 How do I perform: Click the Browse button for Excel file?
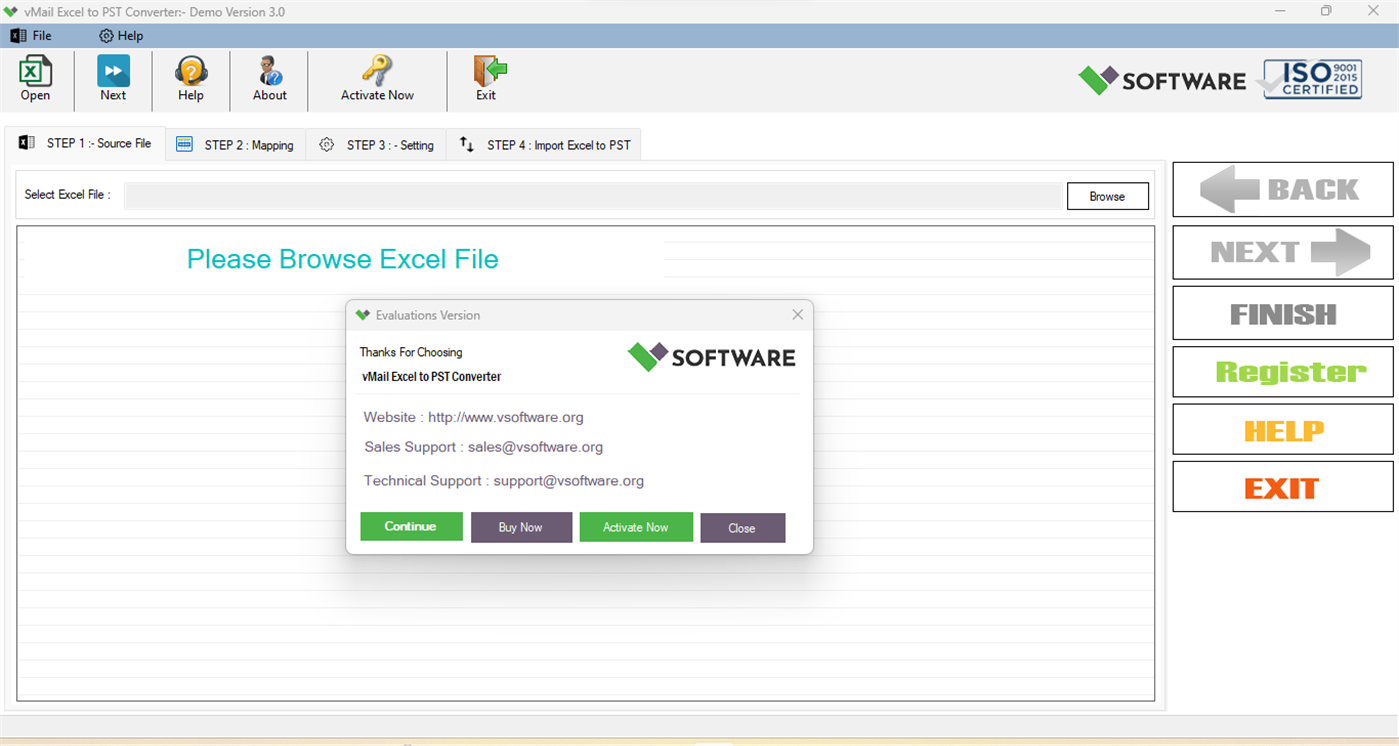(1107, 195)
